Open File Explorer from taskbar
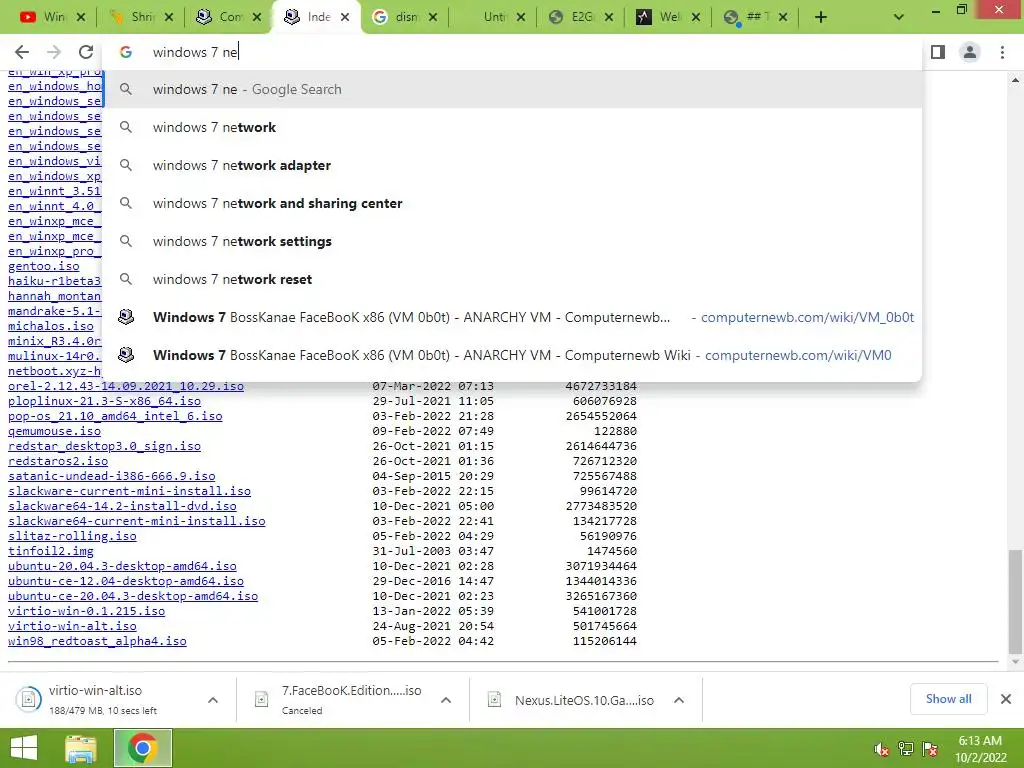The height and width of the screenshot is (768, 1024). (80, 748)
